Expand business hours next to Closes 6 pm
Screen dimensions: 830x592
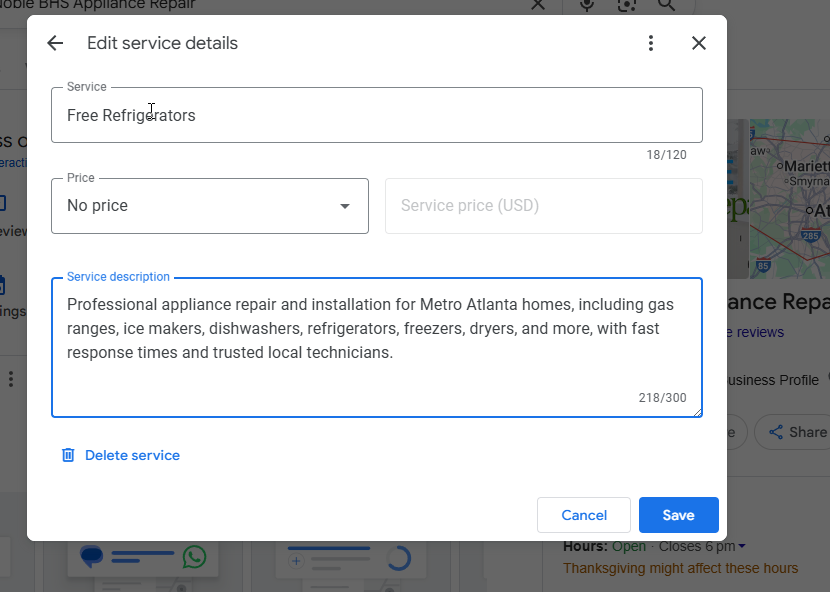click(742, 546)
